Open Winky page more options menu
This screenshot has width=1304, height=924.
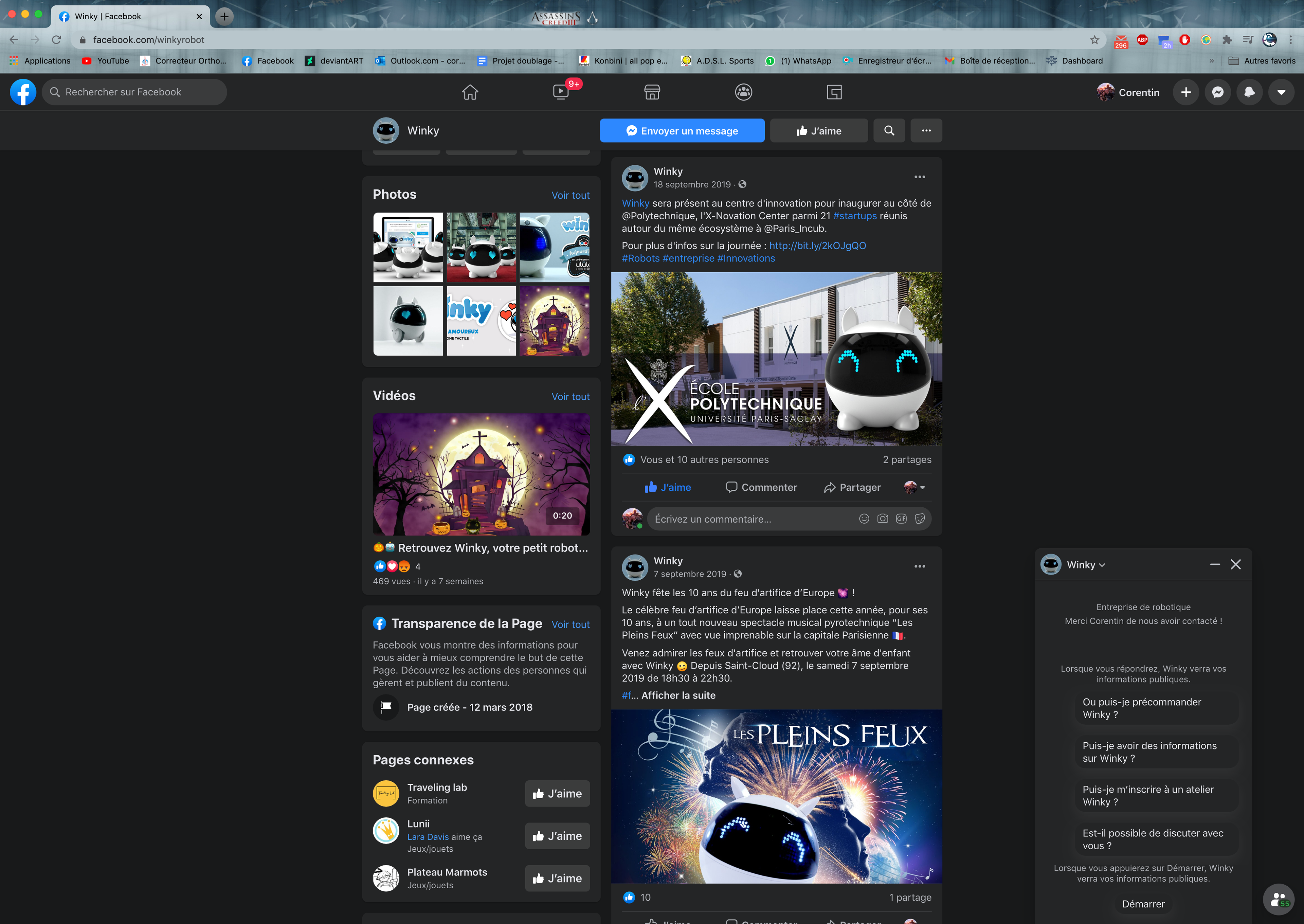(x=926, y=131)
